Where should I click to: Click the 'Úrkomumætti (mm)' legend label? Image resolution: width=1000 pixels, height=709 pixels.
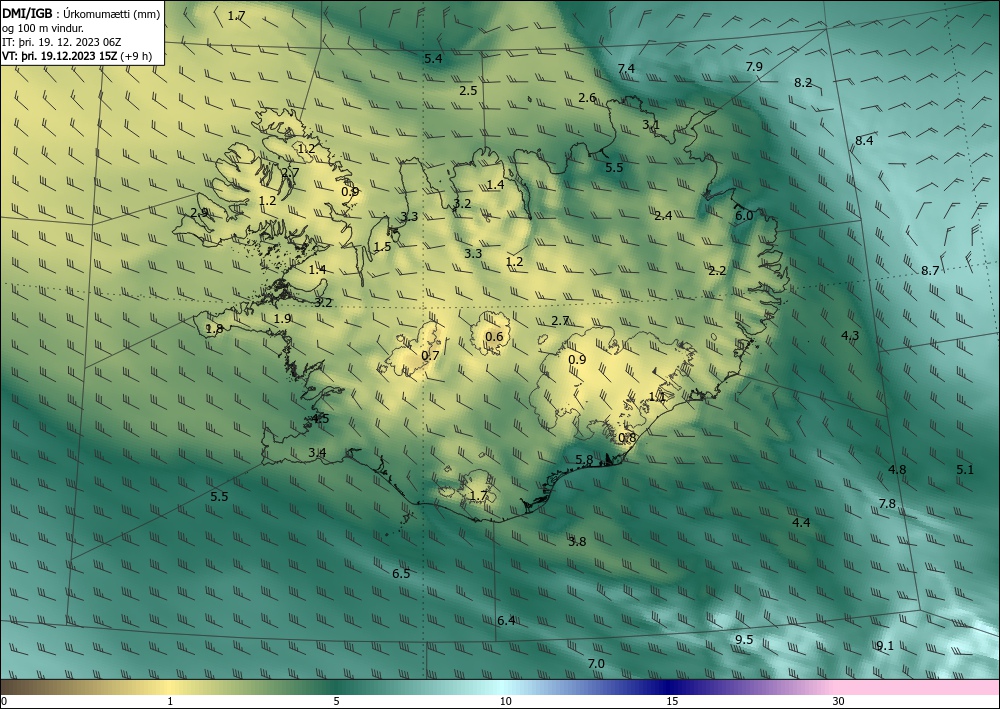[x=112, y=15]
